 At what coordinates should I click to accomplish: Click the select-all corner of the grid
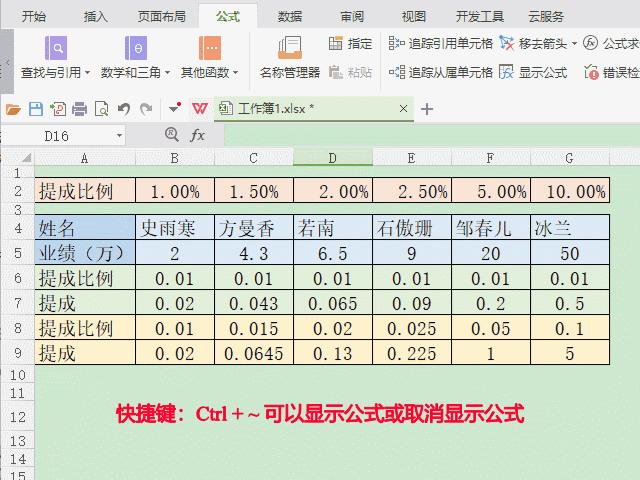coord(25,158)
